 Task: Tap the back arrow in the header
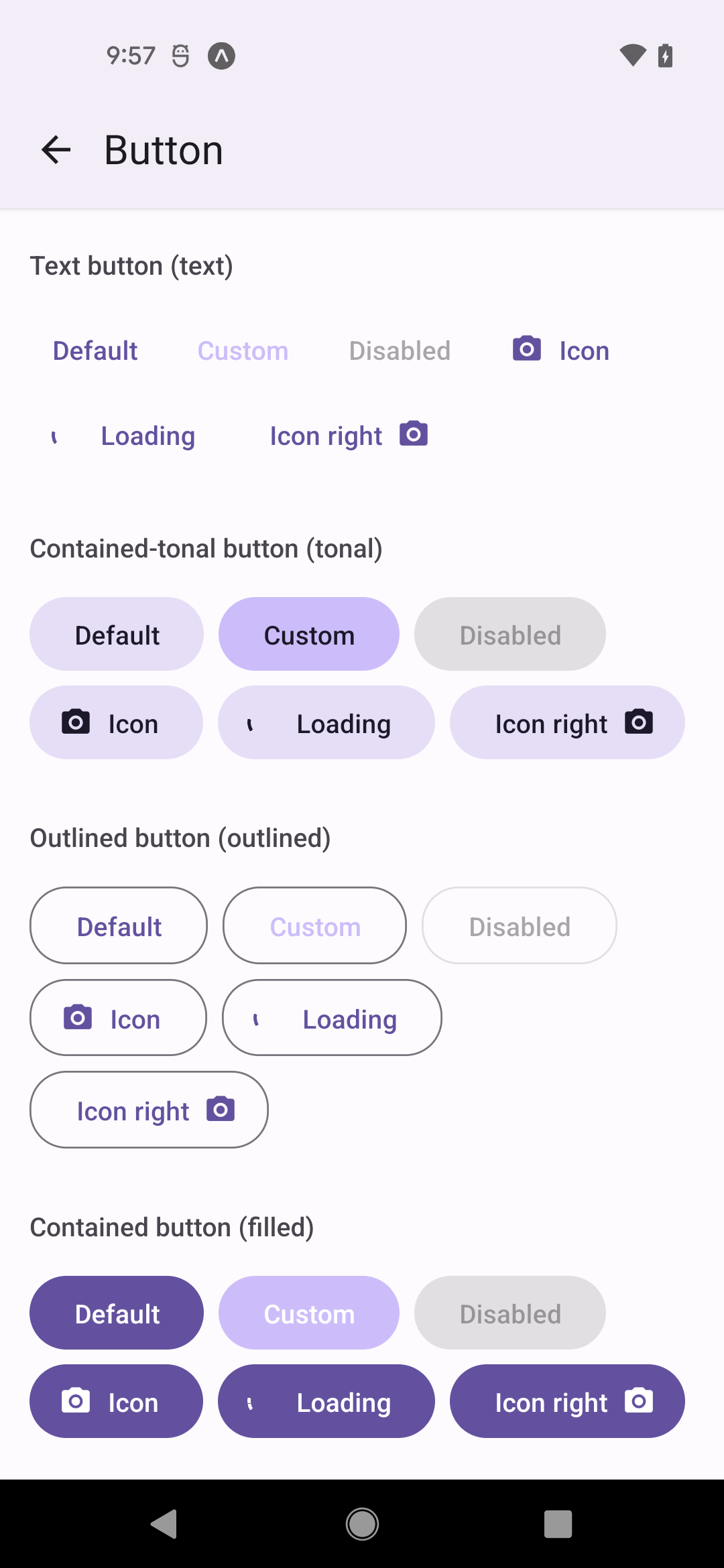[56, 149]
